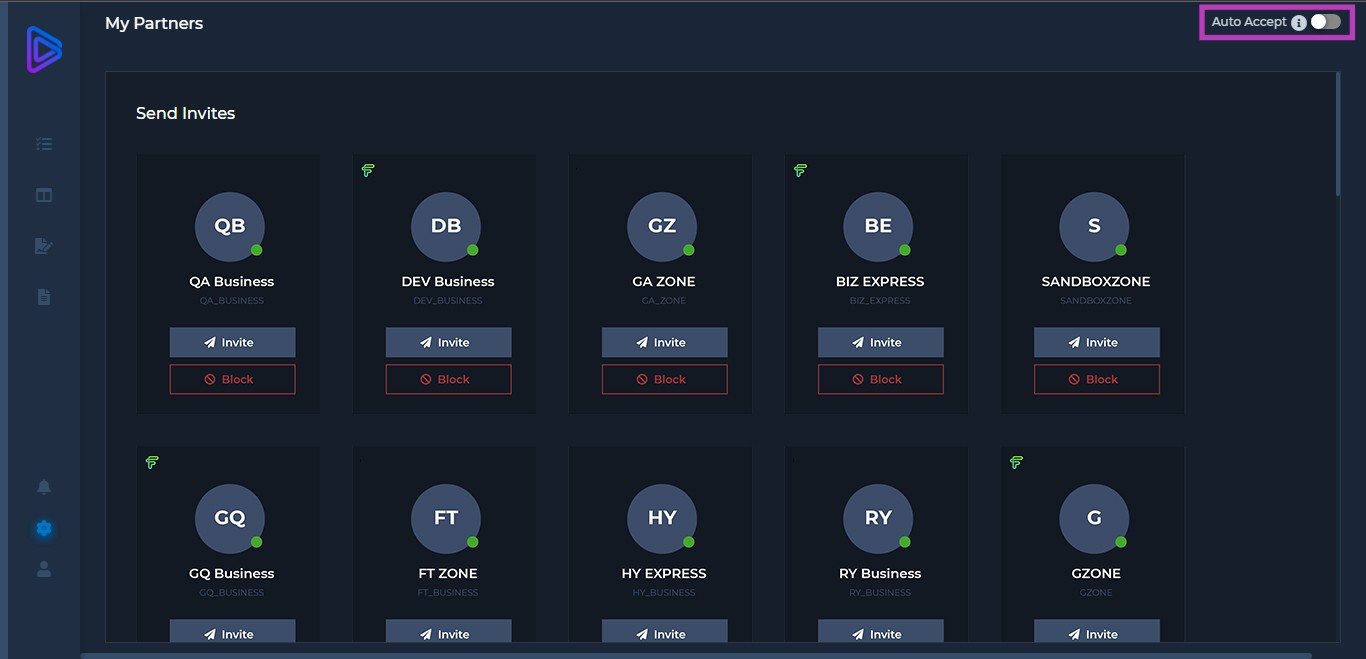Viewport: 1366px width, 659px height.
Task: Select the "DEV Business" partner name
Action: pos(448,282)
